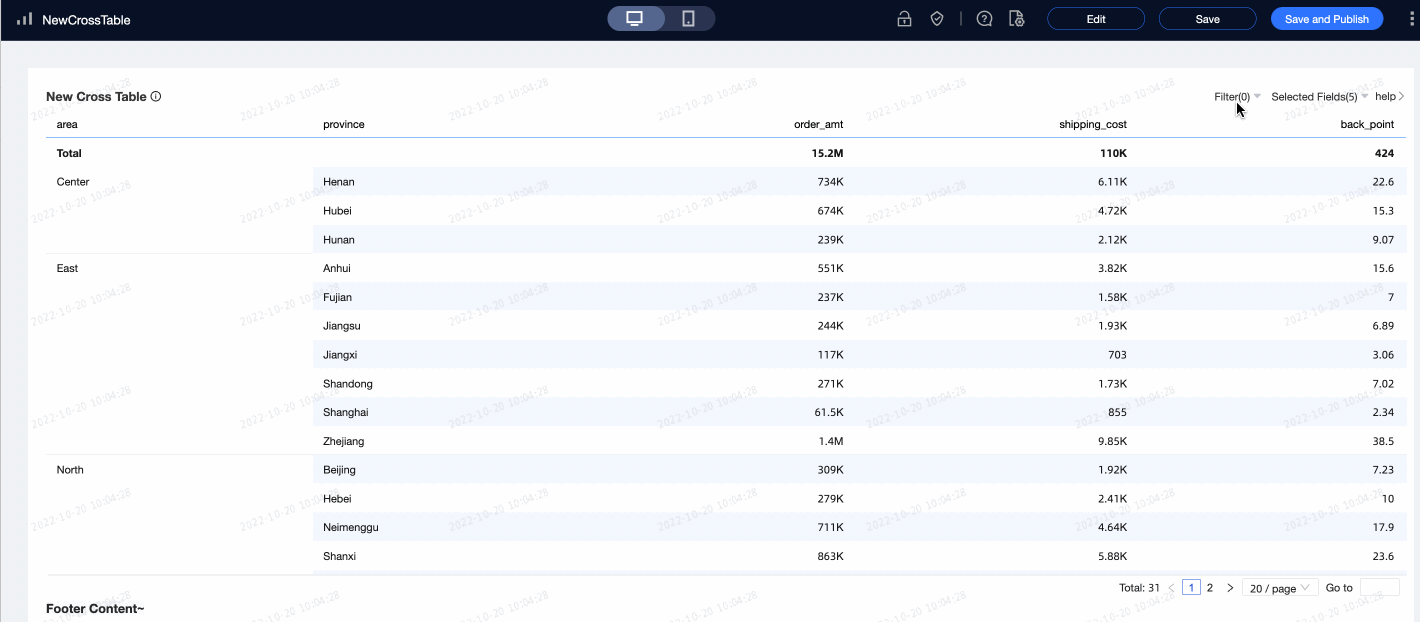Expand the Filter(0) dropdown
1420x622 pixels.
click(1238, 97)
